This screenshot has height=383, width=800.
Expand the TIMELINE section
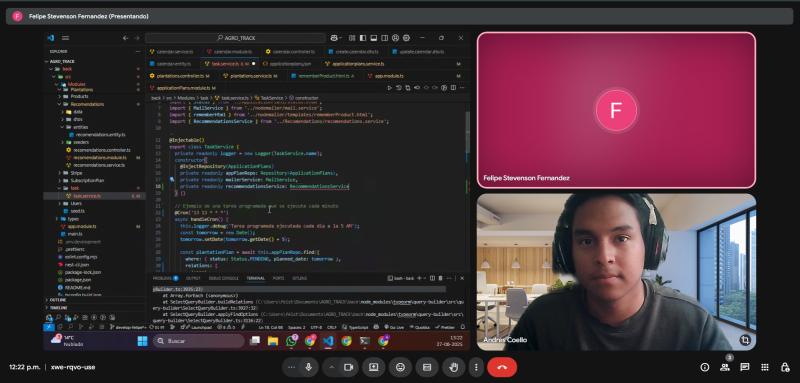point(57,308)
